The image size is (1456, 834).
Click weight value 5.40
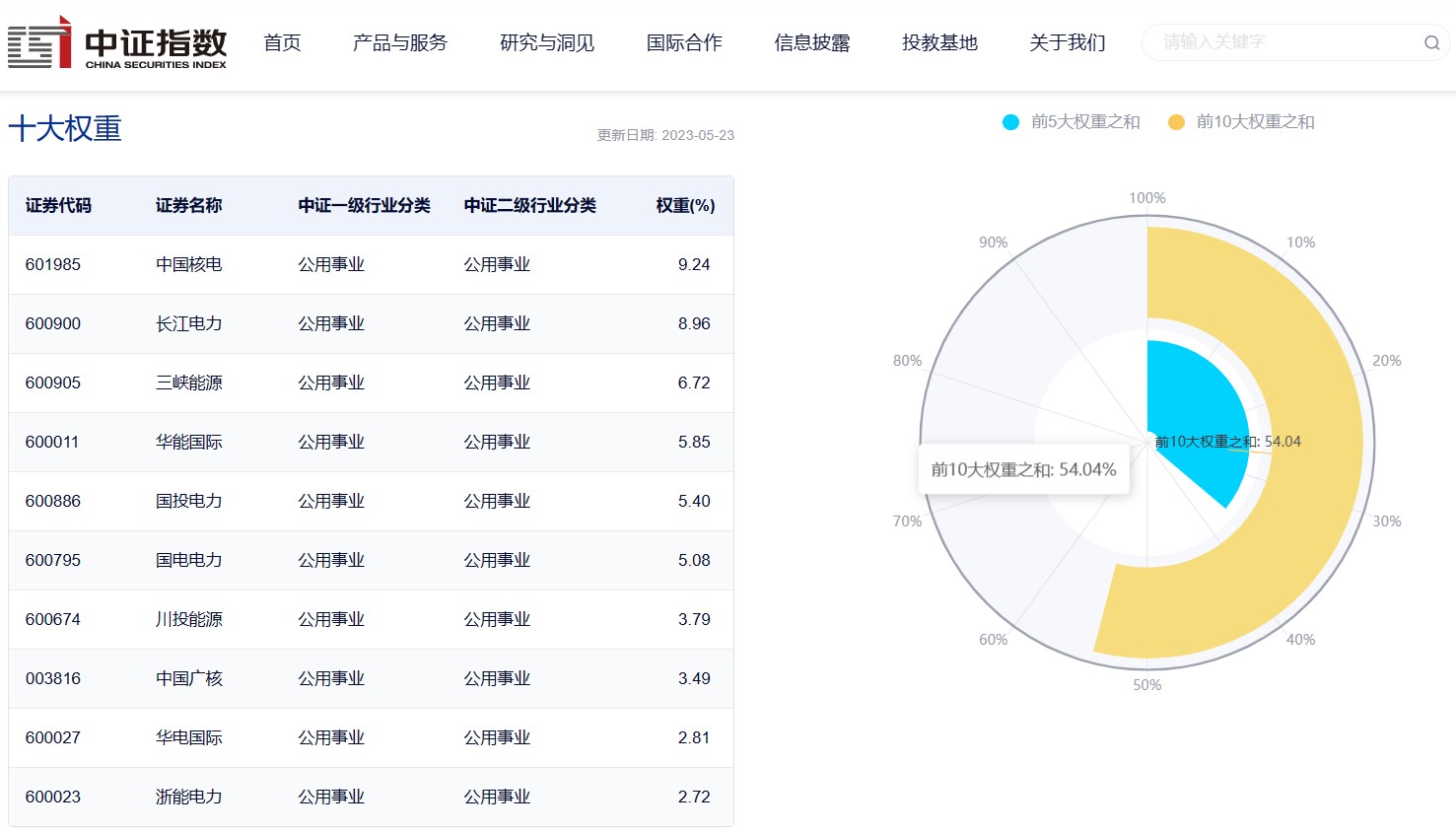click(694, 501)
